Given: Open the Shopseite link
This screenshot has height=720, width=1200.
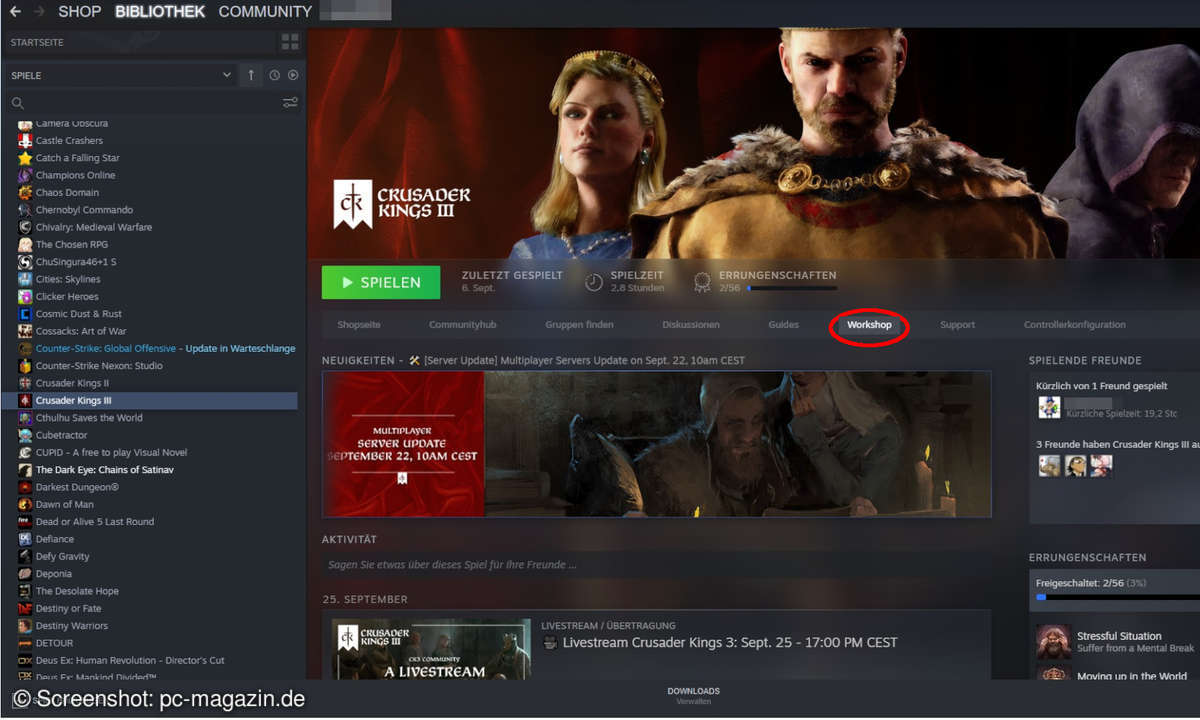Looking at the screenshot, I should pos(359,325).
